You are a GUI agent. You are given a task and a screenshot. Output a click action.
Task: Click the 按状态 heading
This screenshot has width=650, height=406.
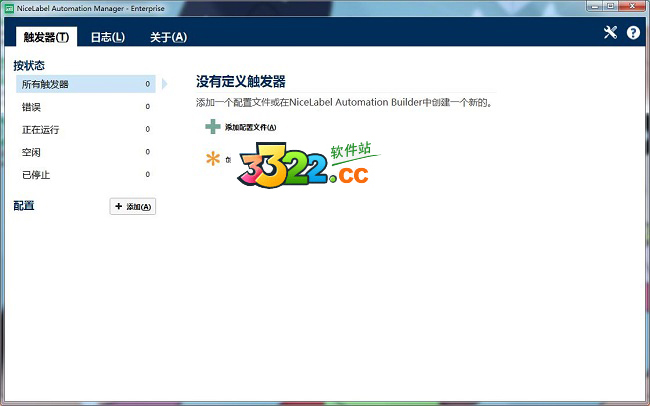pos(29,66)
